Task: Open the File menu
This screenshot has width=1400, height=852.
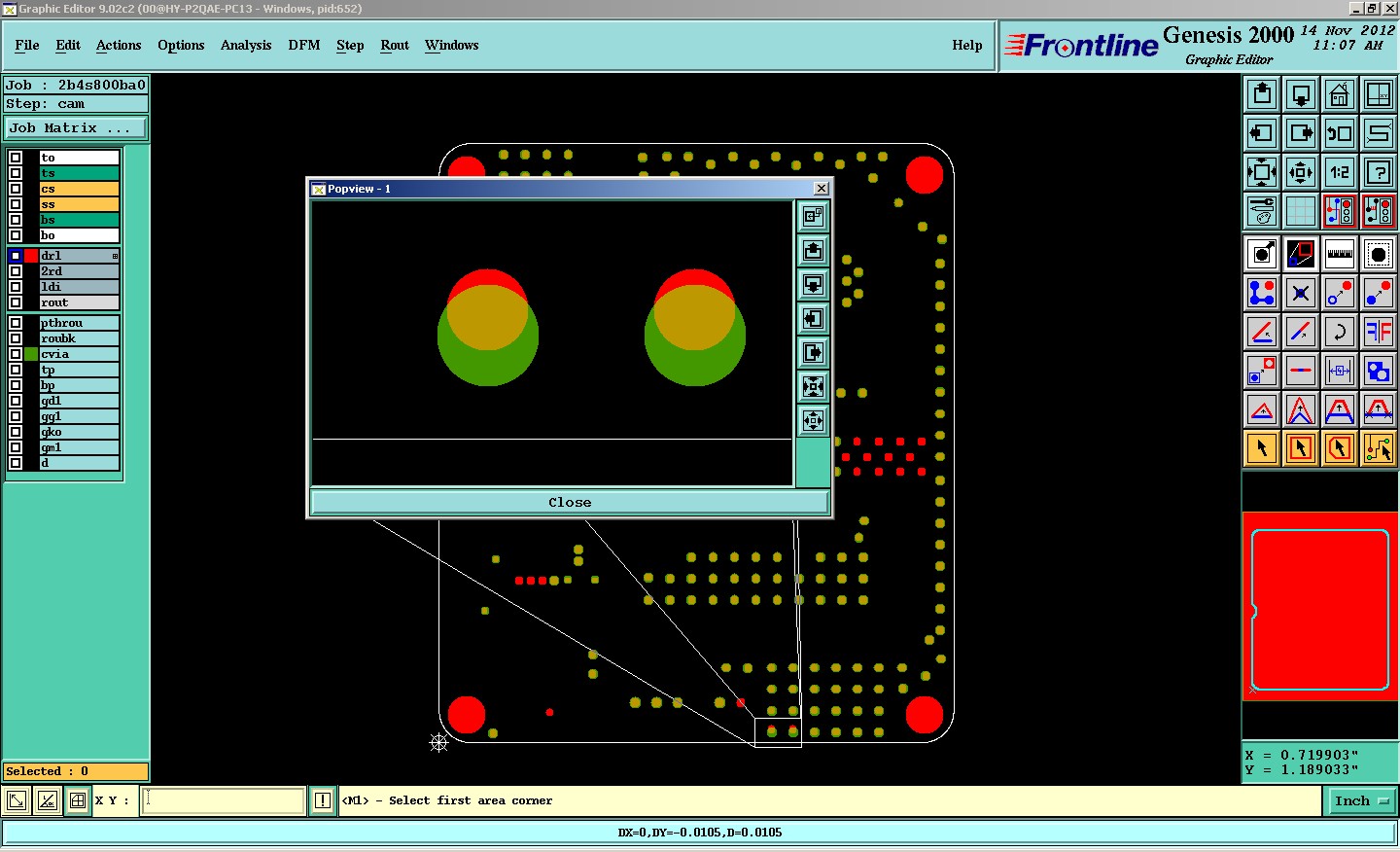Action: [27, 45]
